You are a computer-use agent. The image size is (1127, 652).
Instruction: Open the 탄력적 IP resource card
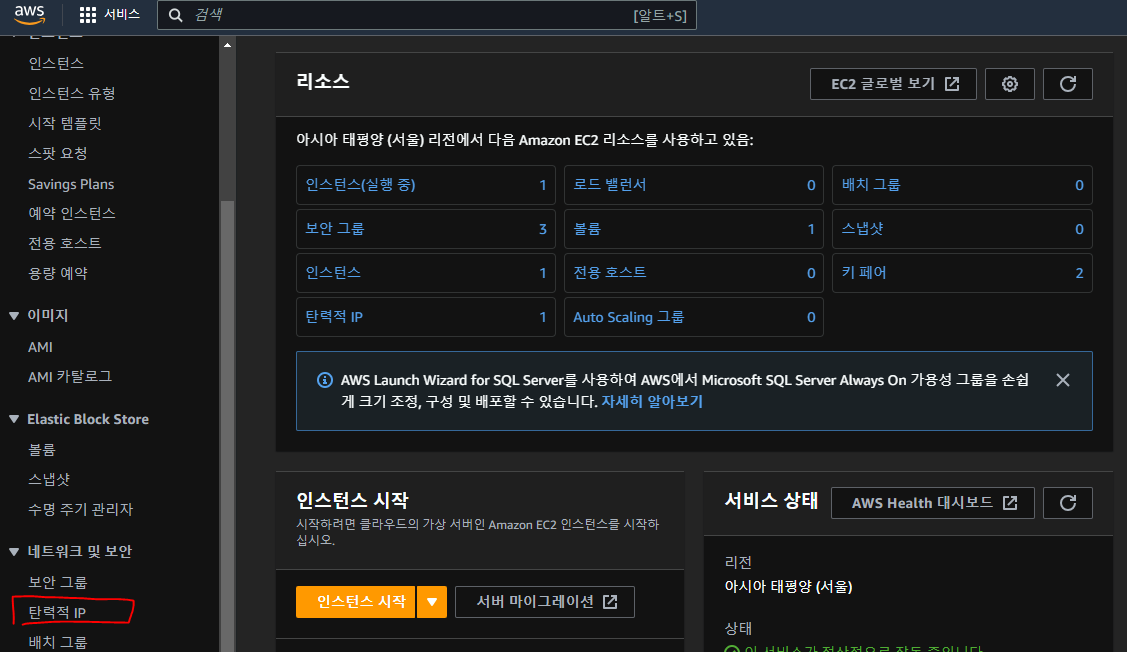tap(426, 317)
